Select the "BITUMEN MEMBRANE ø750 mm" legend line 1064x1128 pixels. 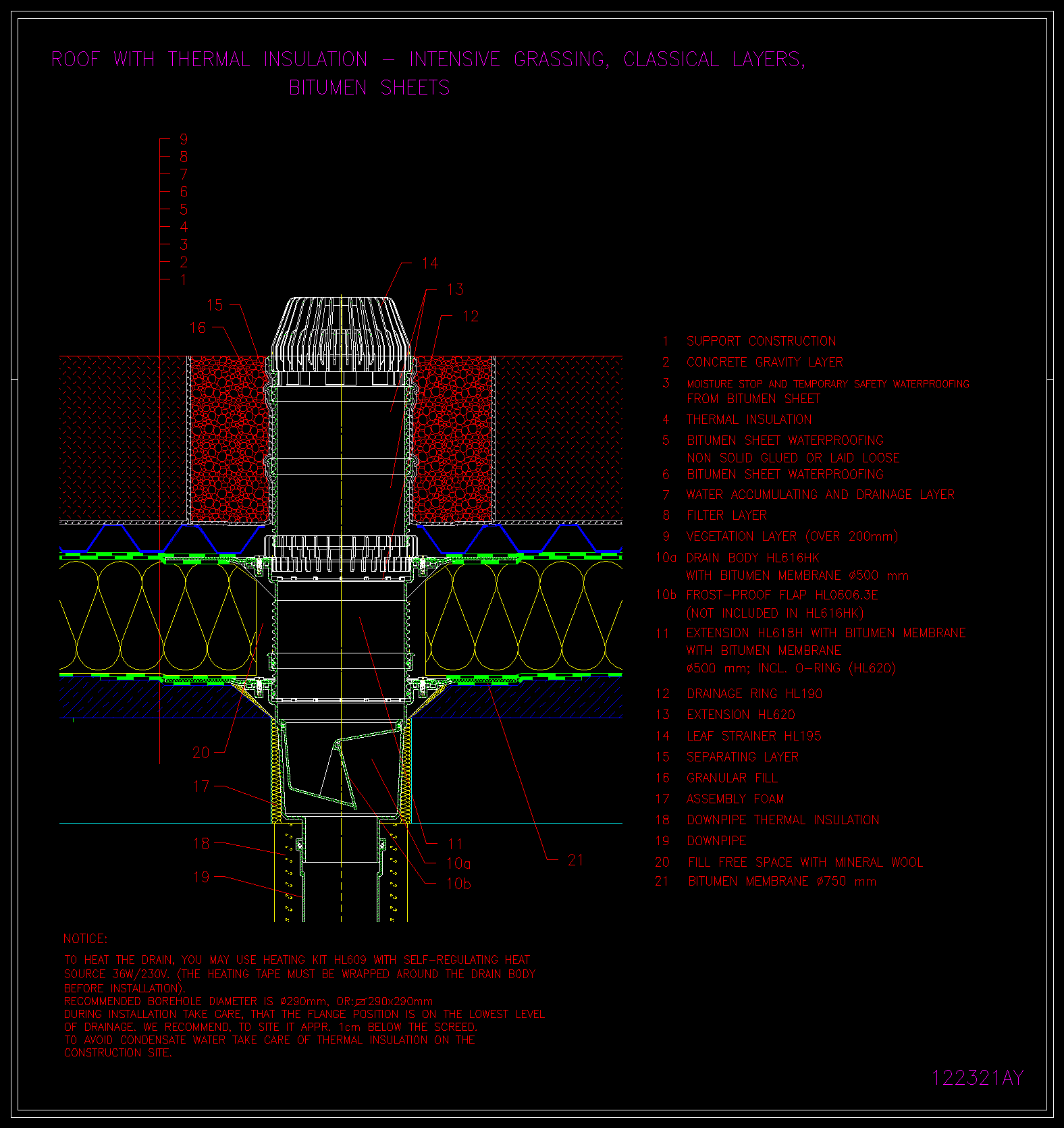[782, 882]
